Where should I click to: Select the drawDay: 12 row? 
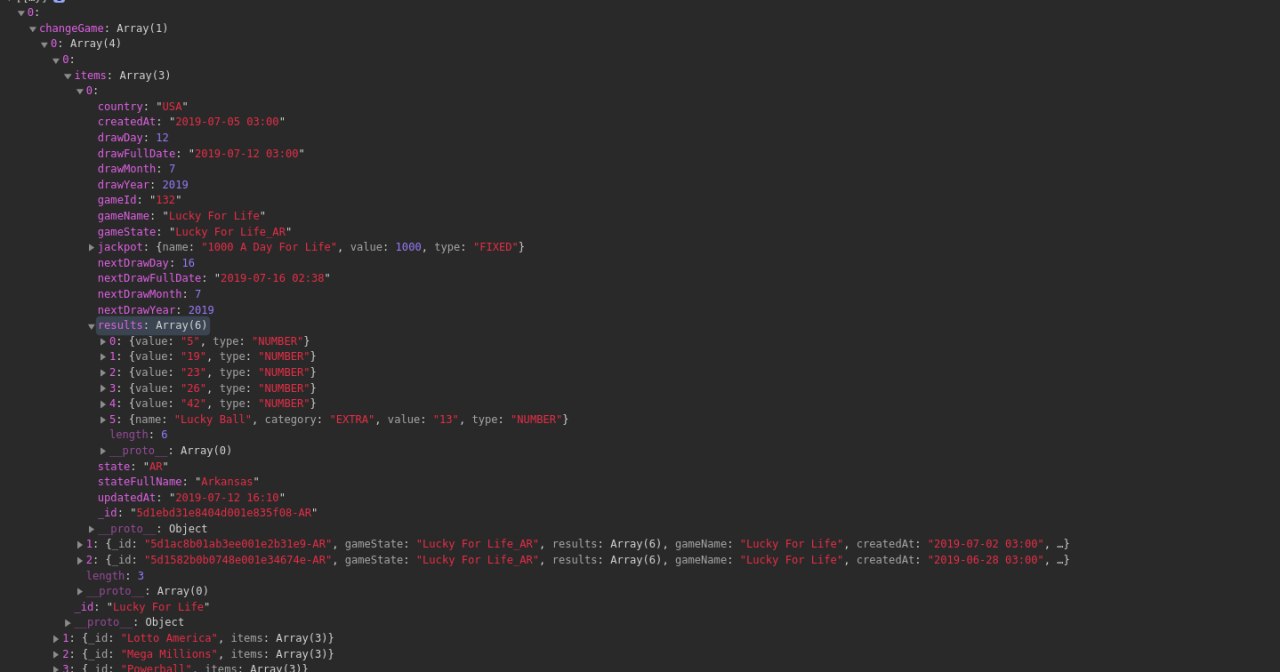click(x=133, y=138)
